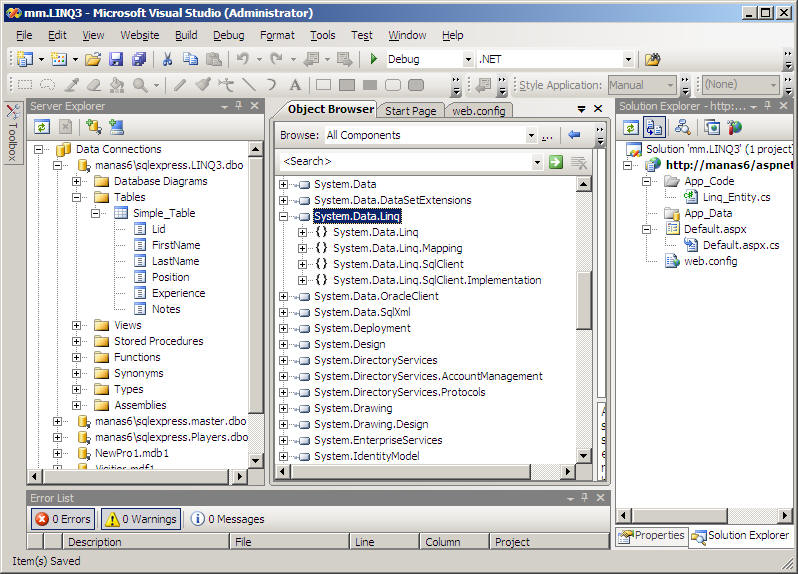Select System.Data.OracleClient in Object Browser
The height and width of the screenshot is (574, 798).
[x=376, y=296]
